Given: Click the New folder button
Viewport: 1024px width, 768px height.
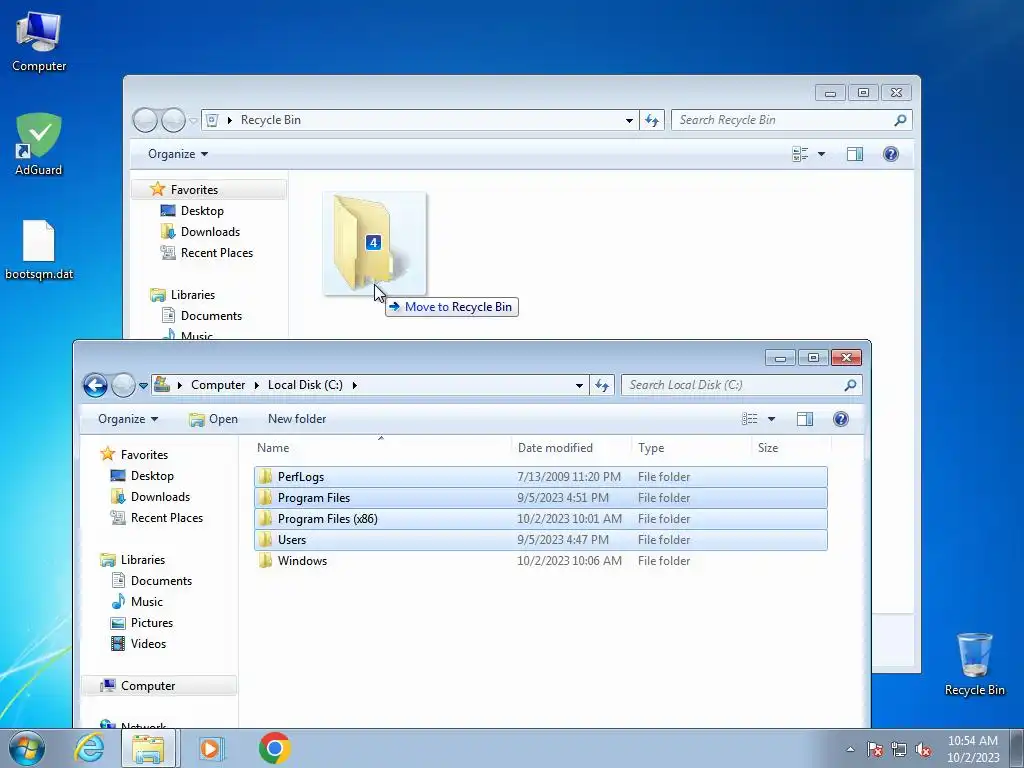Looking at the screenshot, I should tap(296, 419).
